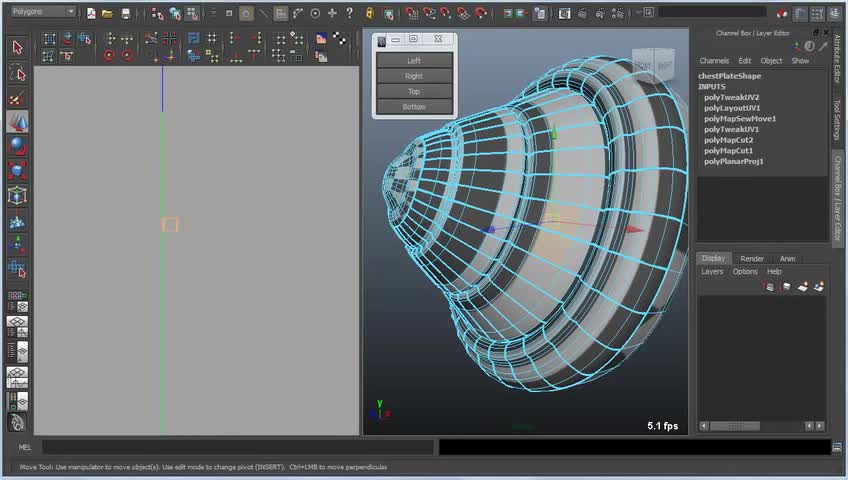Enable select by hierarchy mode

tap(157, 14)
